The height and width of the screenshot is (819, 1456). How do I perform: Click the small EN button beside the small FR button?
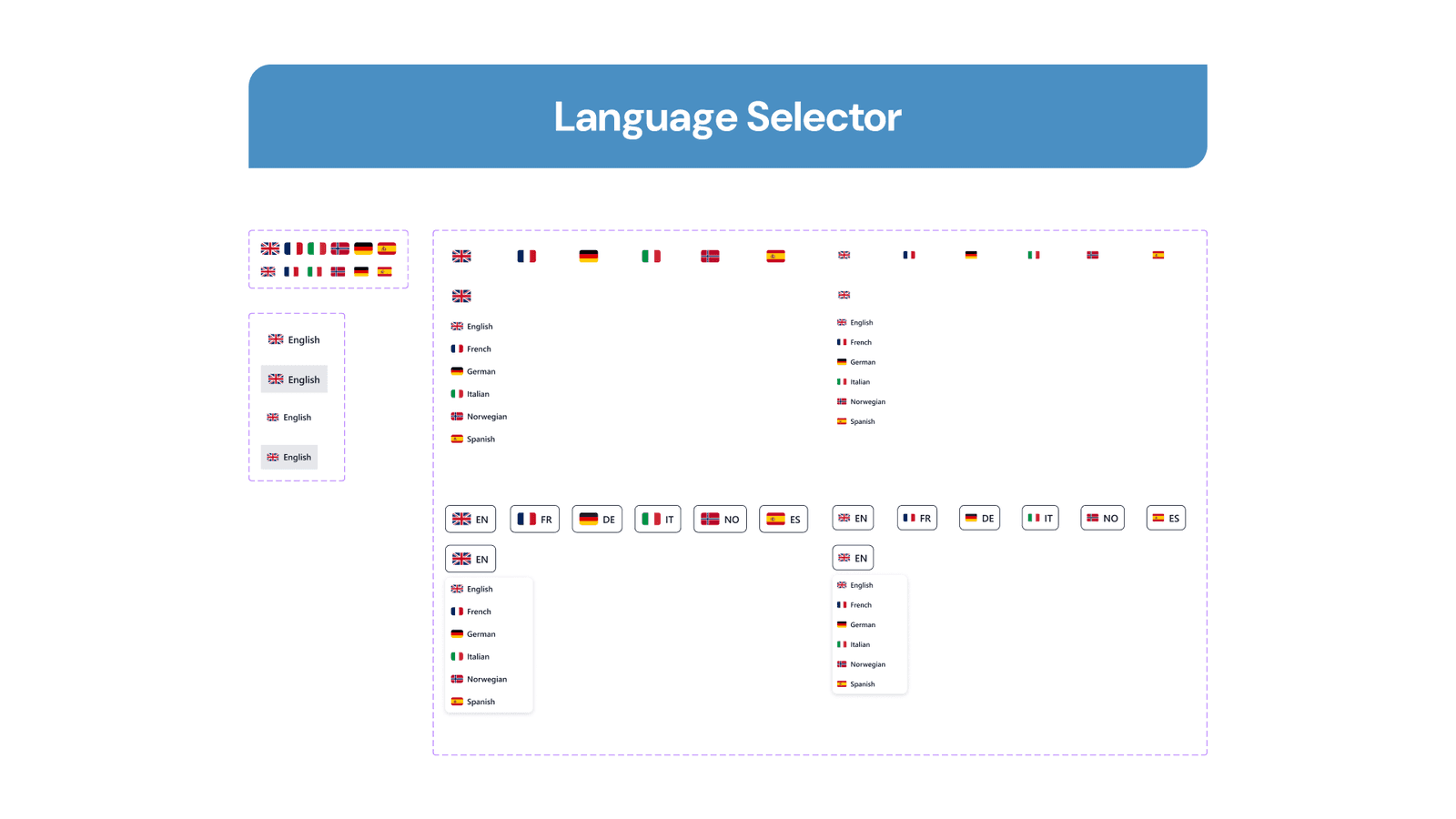(853, 518)
